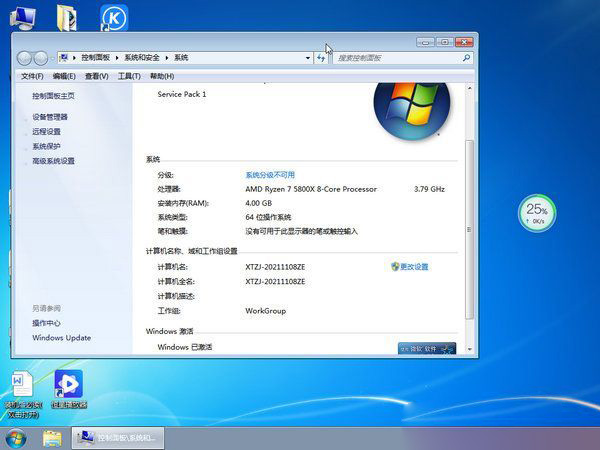Expand the arrow after 控制面板 breadcrumb
600x450 pixels.
(117, 58)
